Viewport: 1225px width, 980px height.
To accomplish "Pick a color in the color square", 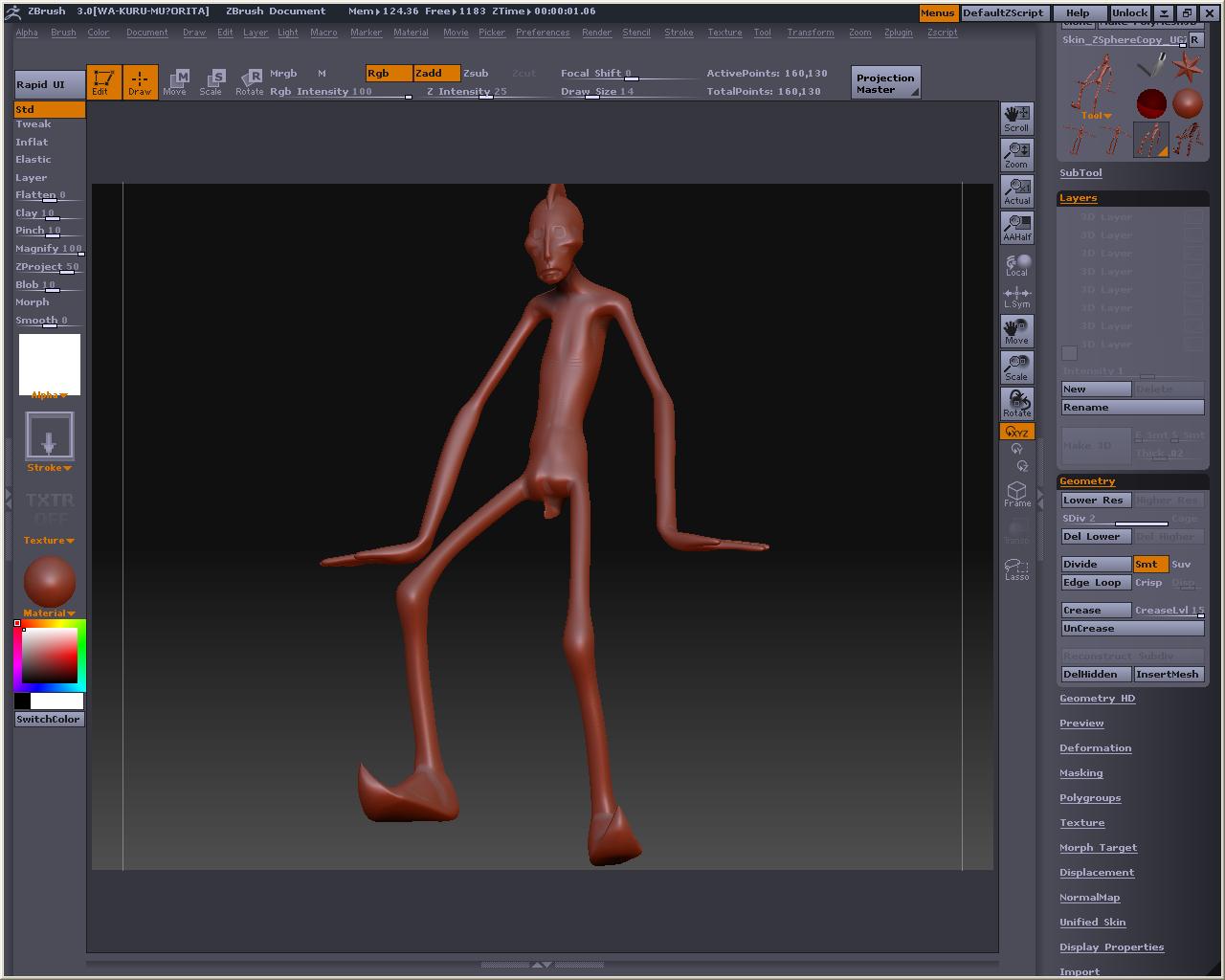I will click(50, 655).
